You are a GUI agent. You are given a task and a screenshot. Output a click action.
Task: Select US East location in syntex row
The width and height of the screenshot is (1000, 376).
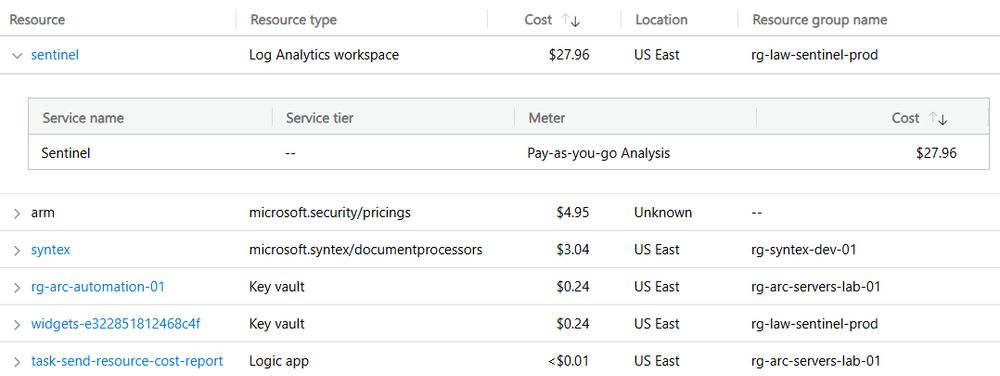tap(657, 250)
